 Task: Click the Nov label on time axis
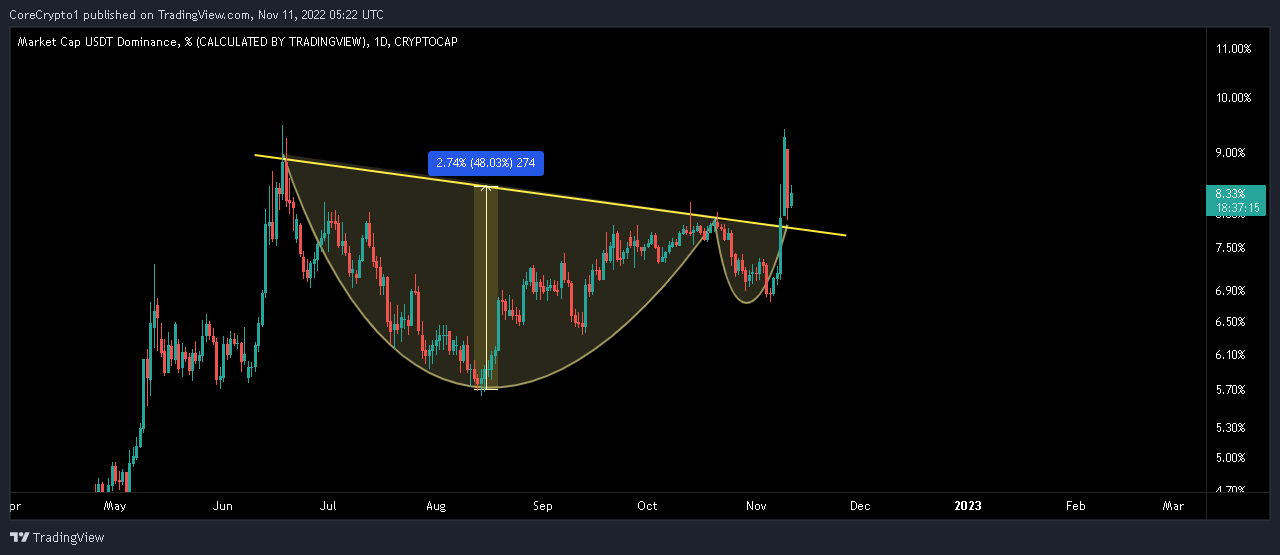point(754,506)
